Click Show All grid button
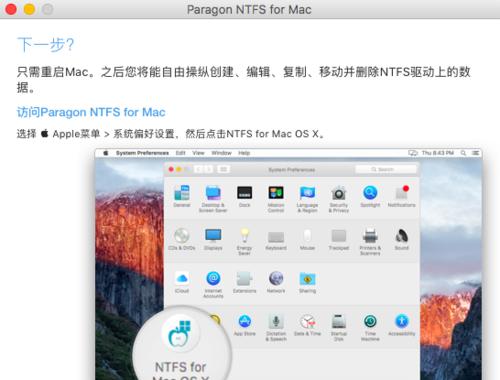The width and height of the screenshot is (500, 380). [x=223, y=169]
